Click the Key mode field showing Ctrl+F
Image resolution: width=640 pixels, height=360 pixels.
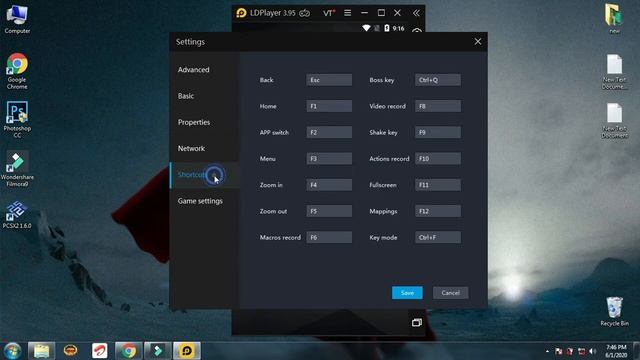pos(438,238)
